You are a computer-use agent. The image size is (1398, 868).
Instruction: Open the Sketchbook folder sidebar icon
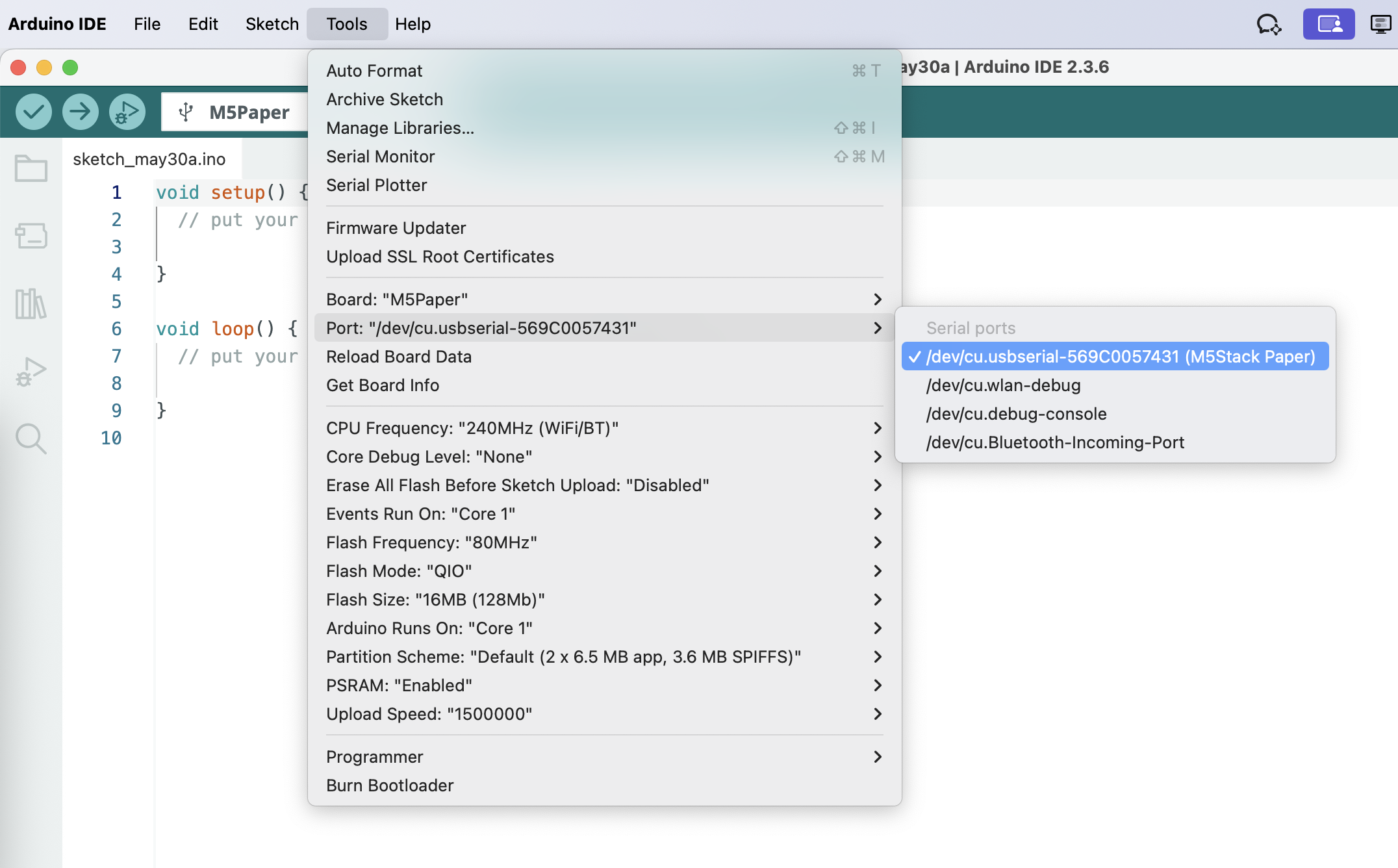(x=31, y=168)
